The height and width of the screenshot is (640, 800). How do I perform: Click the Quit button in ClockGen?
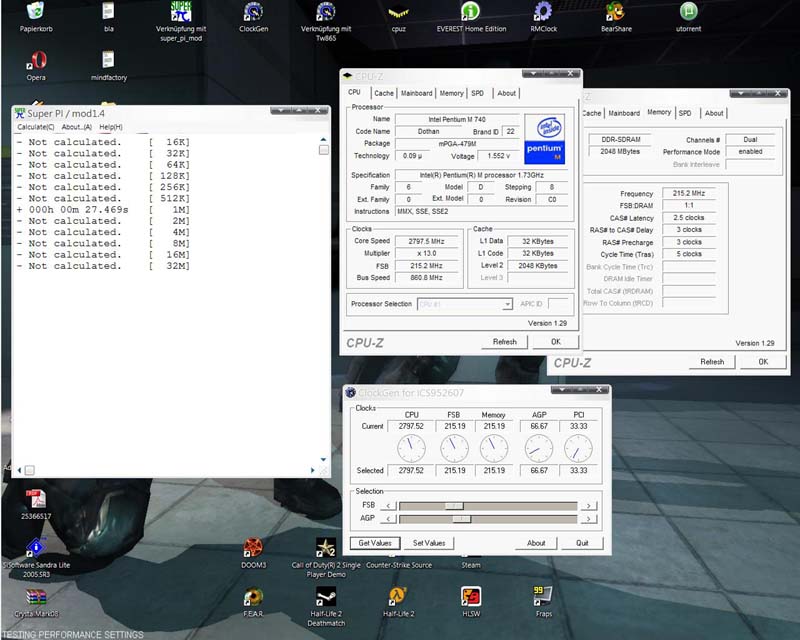click(x=582, y=543)
